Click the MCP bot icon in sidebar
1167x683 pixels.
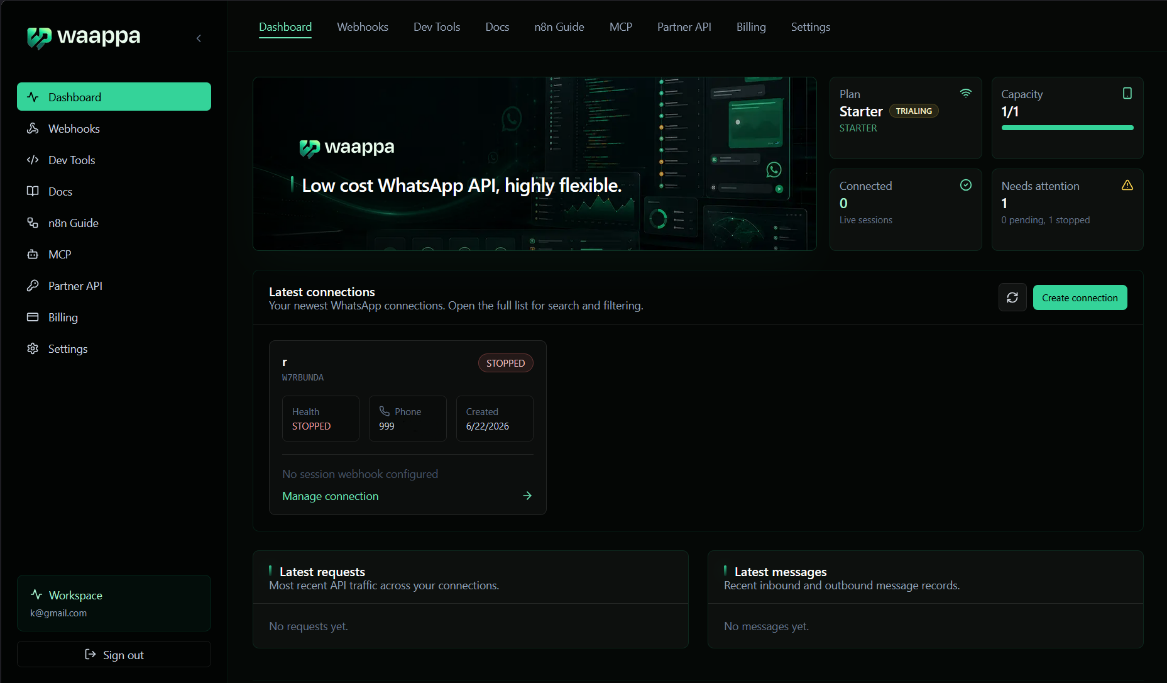33,254
